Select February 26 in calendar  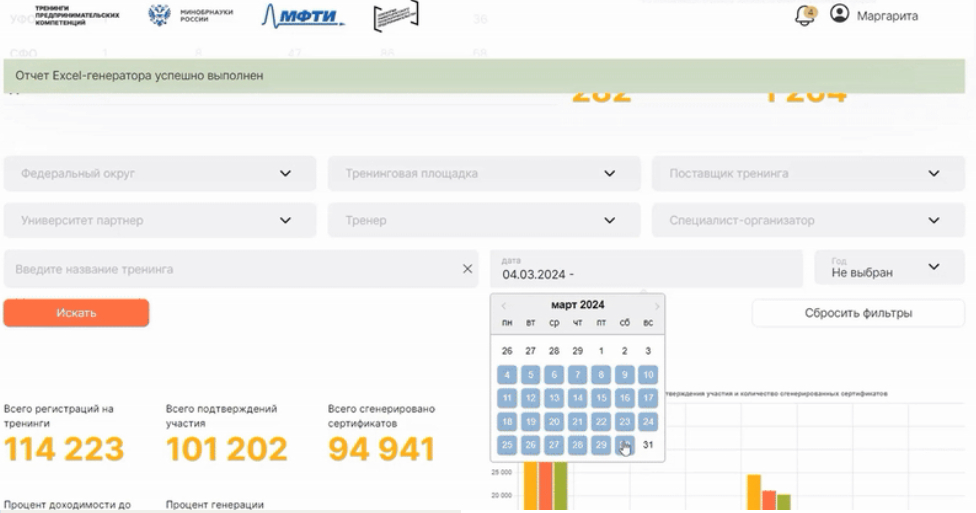(507, 351)
